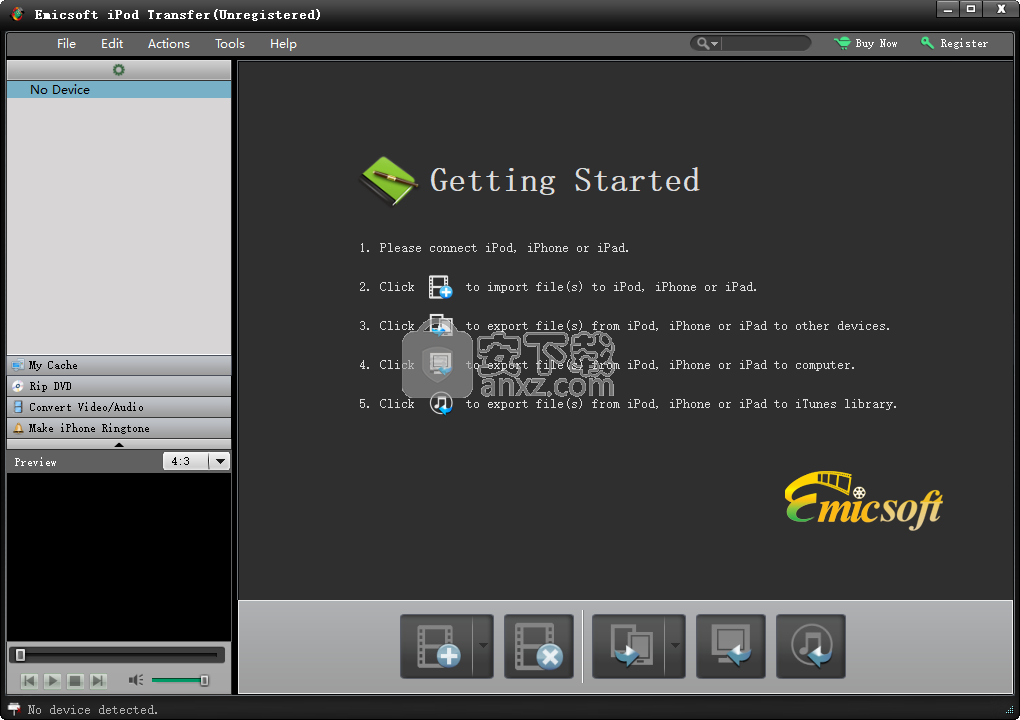Click the green key Register icon

point(927,43)
